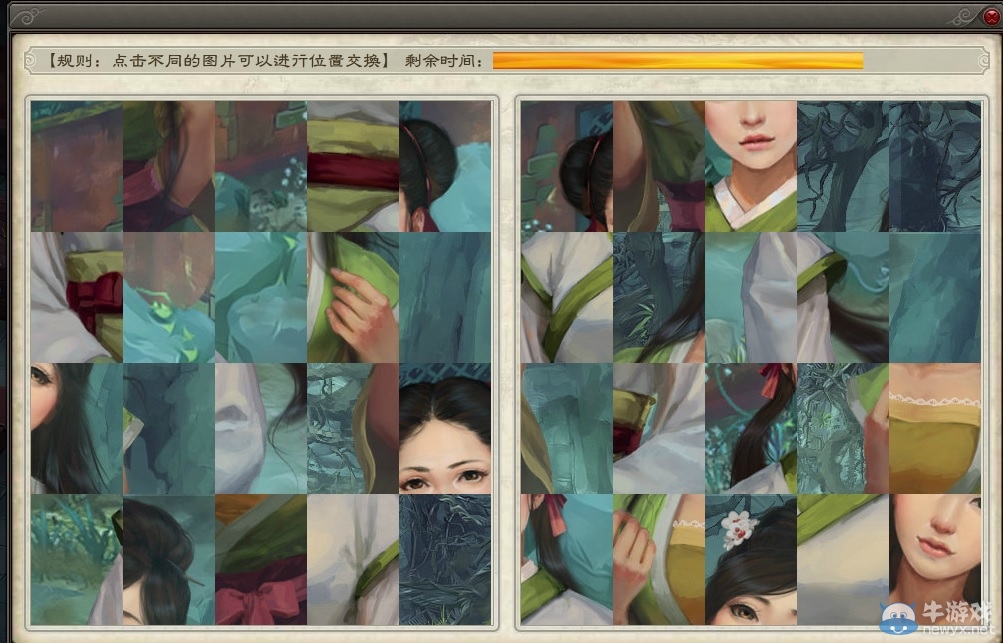Screen dimensions: 1003x643
Task: Select right puzzle tile with yellow bodice and lace trim
Action: [x=935, y=429]
